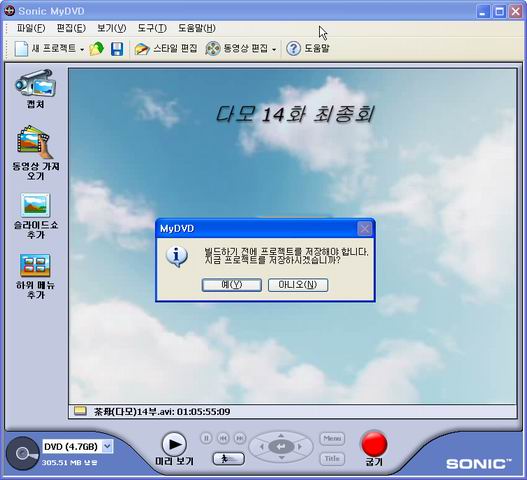
Task: Open the 도움말(H) menu
Action: click(197, 28)
